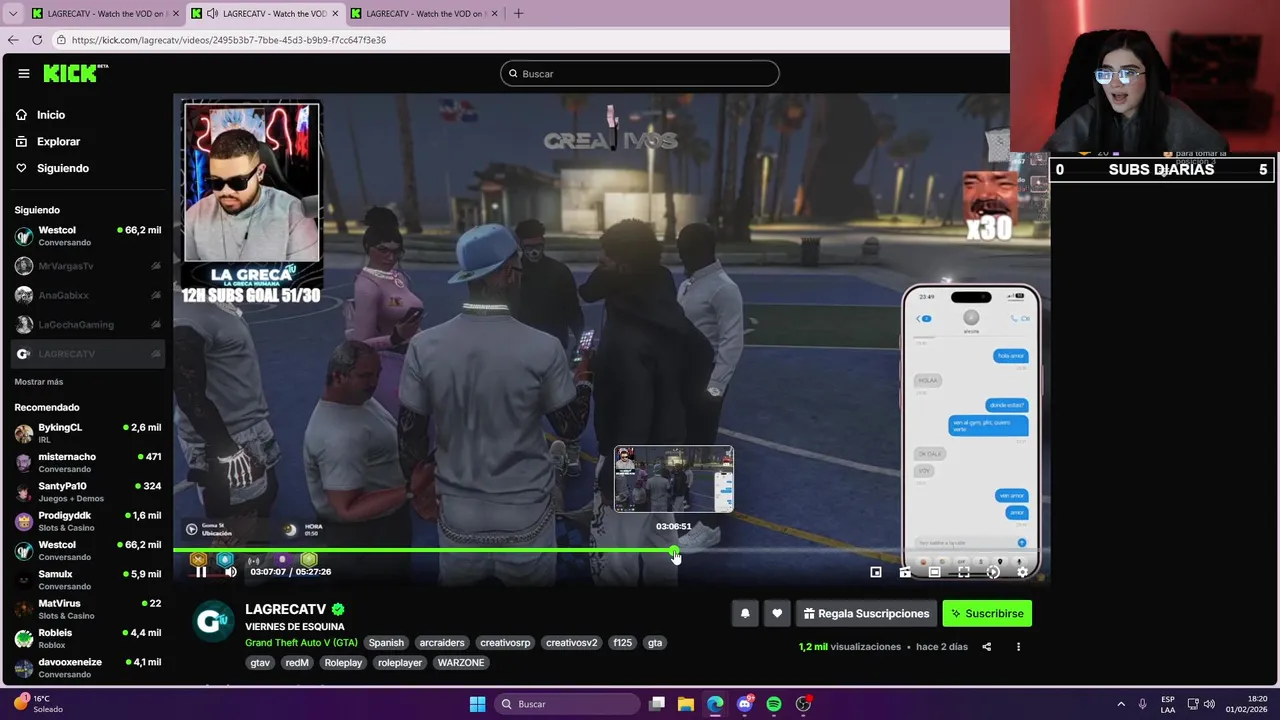Mute the video player volume
The image size is (1280, 720).
(230, 572)
